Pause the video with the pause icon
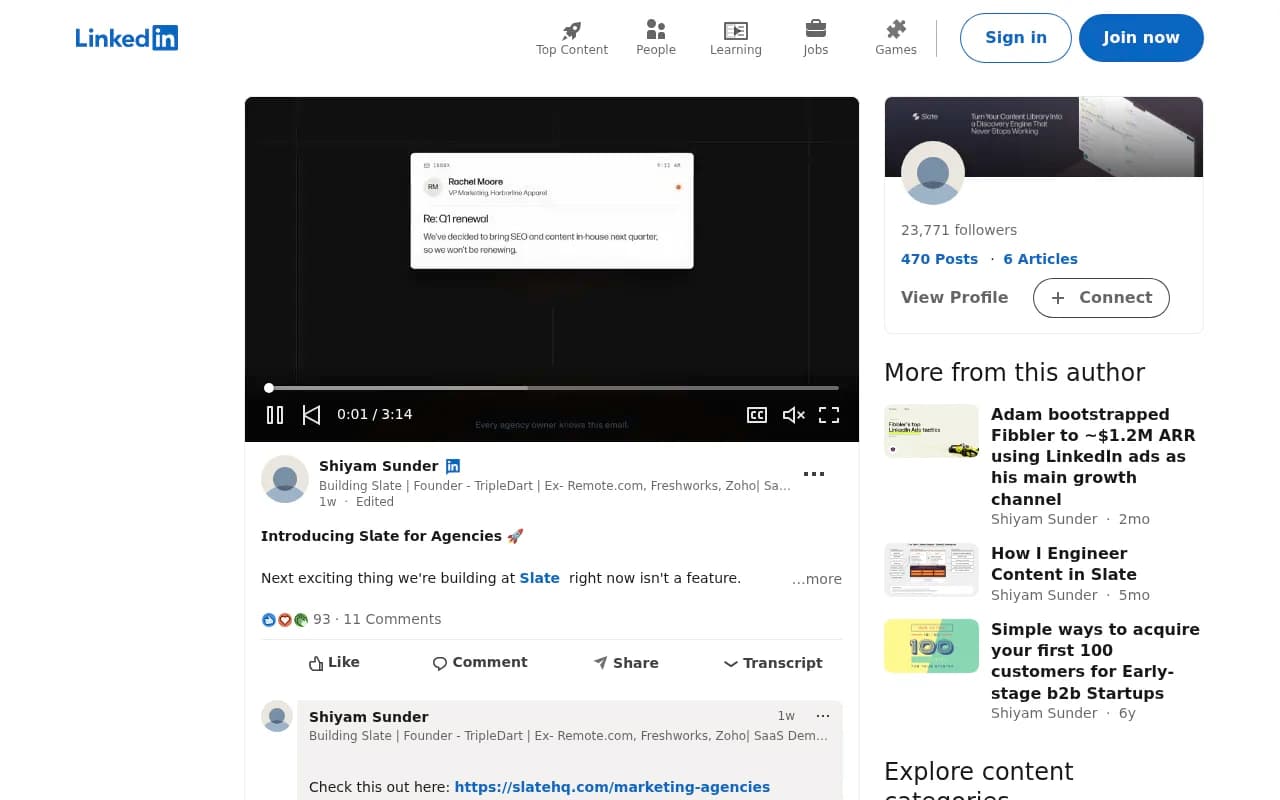 (275, 414)
